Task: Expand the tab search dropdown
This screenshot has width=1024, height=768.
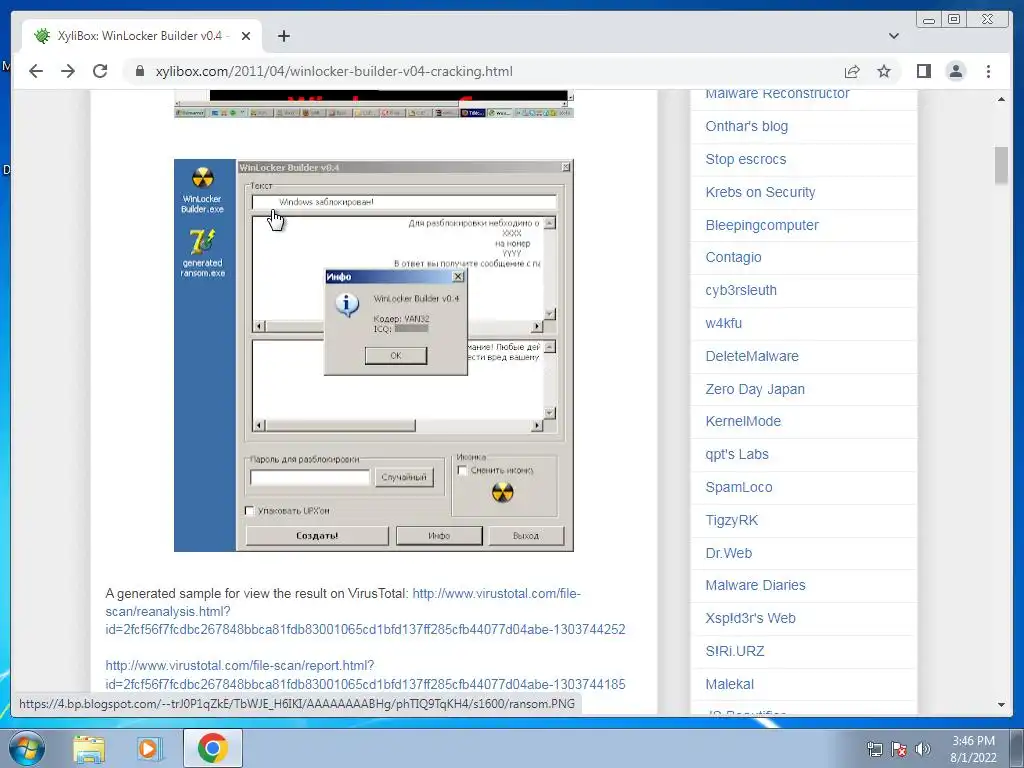Action: coord(894,36)
